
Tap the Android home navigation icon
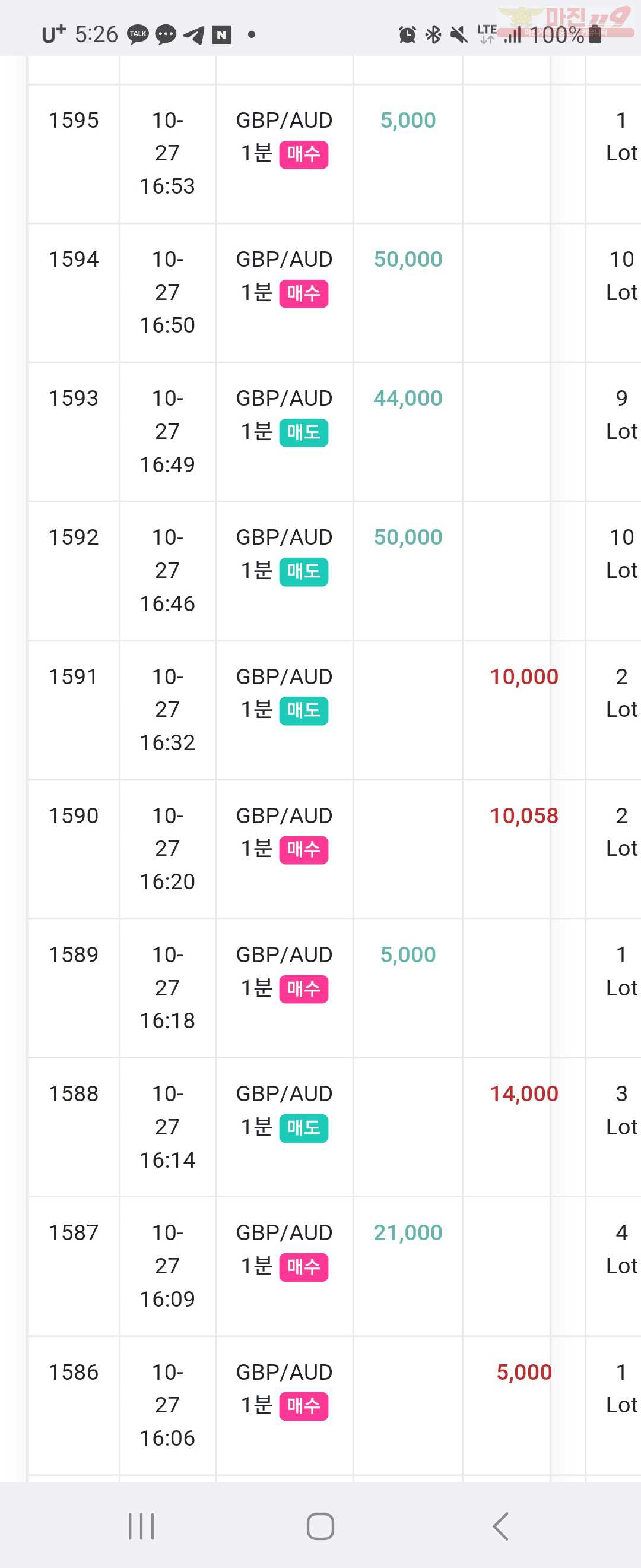(x=320, y=1526)
